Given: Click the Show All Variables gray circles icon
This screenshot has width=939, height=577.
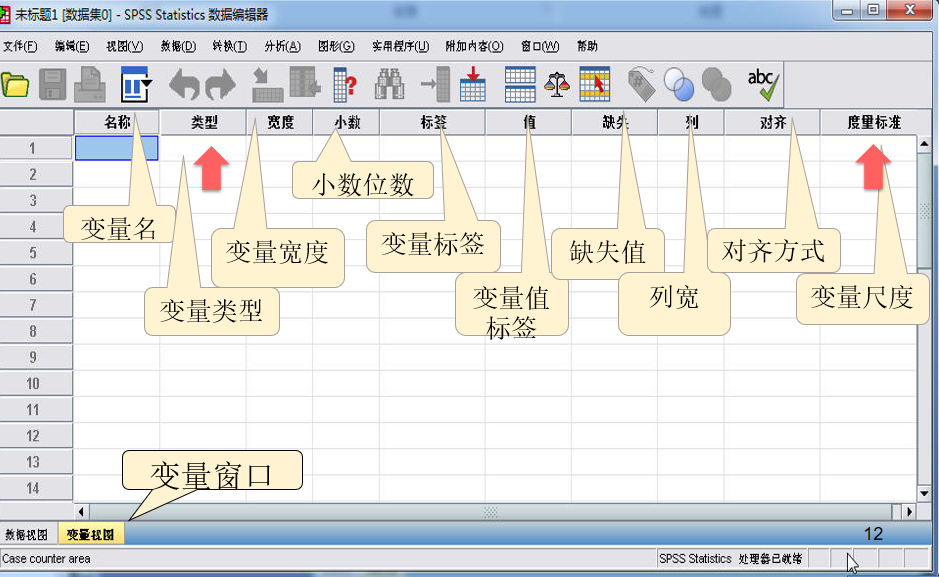Looking at the screenshot, I should pyautogui.click(x=716, y=84).
